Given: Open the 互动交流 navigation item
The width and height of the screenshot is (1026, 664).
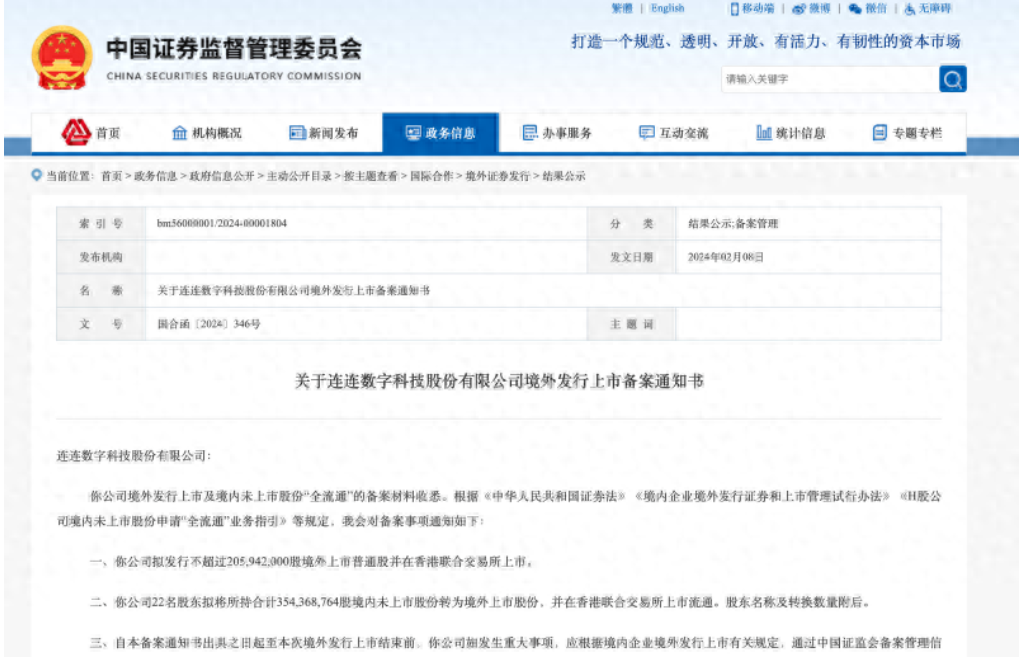Looking at the screenshot, I should tap(673, 133).
